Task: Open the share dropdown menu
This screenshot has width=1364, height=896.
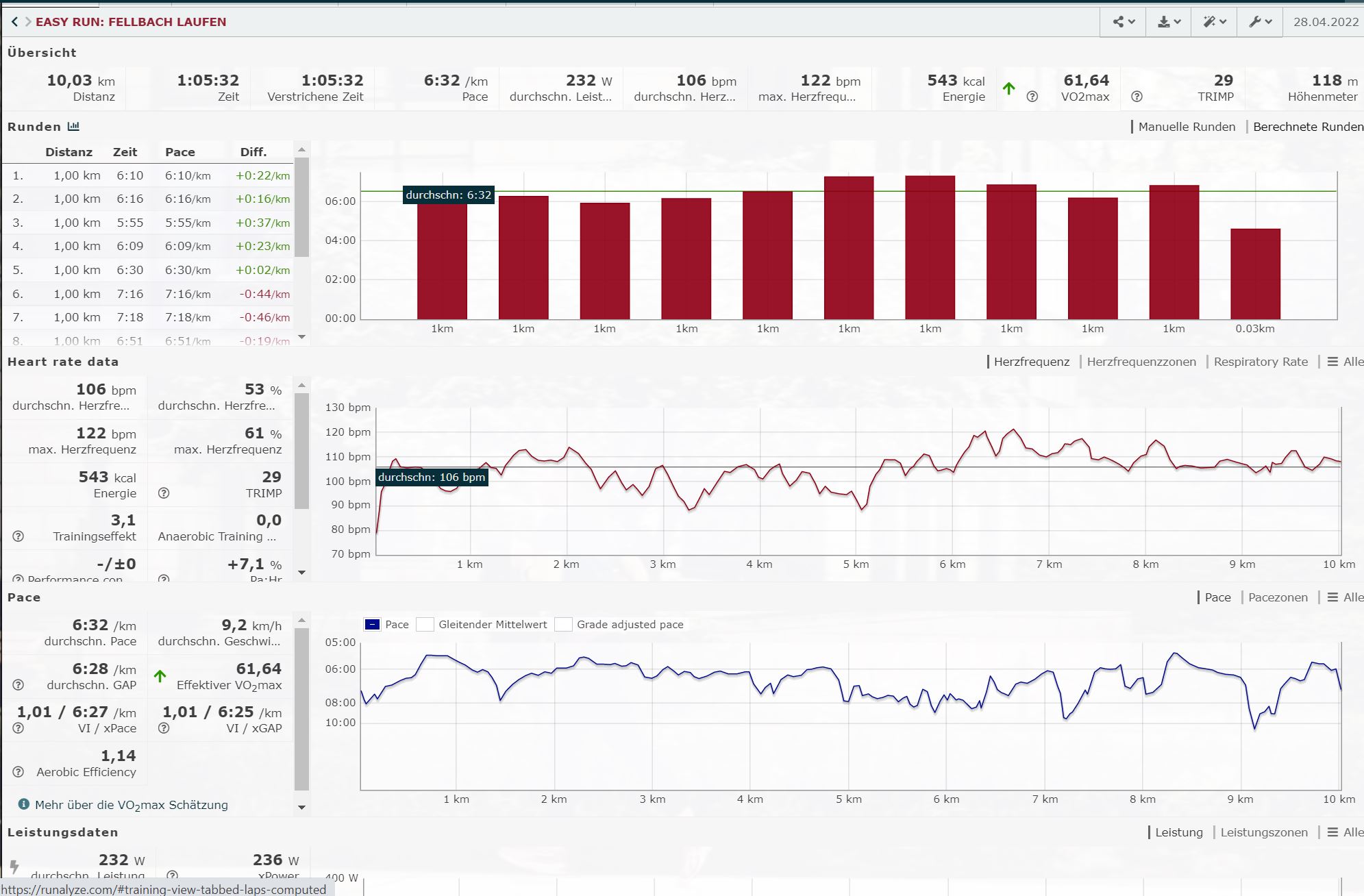Action: pos(1124,22)
